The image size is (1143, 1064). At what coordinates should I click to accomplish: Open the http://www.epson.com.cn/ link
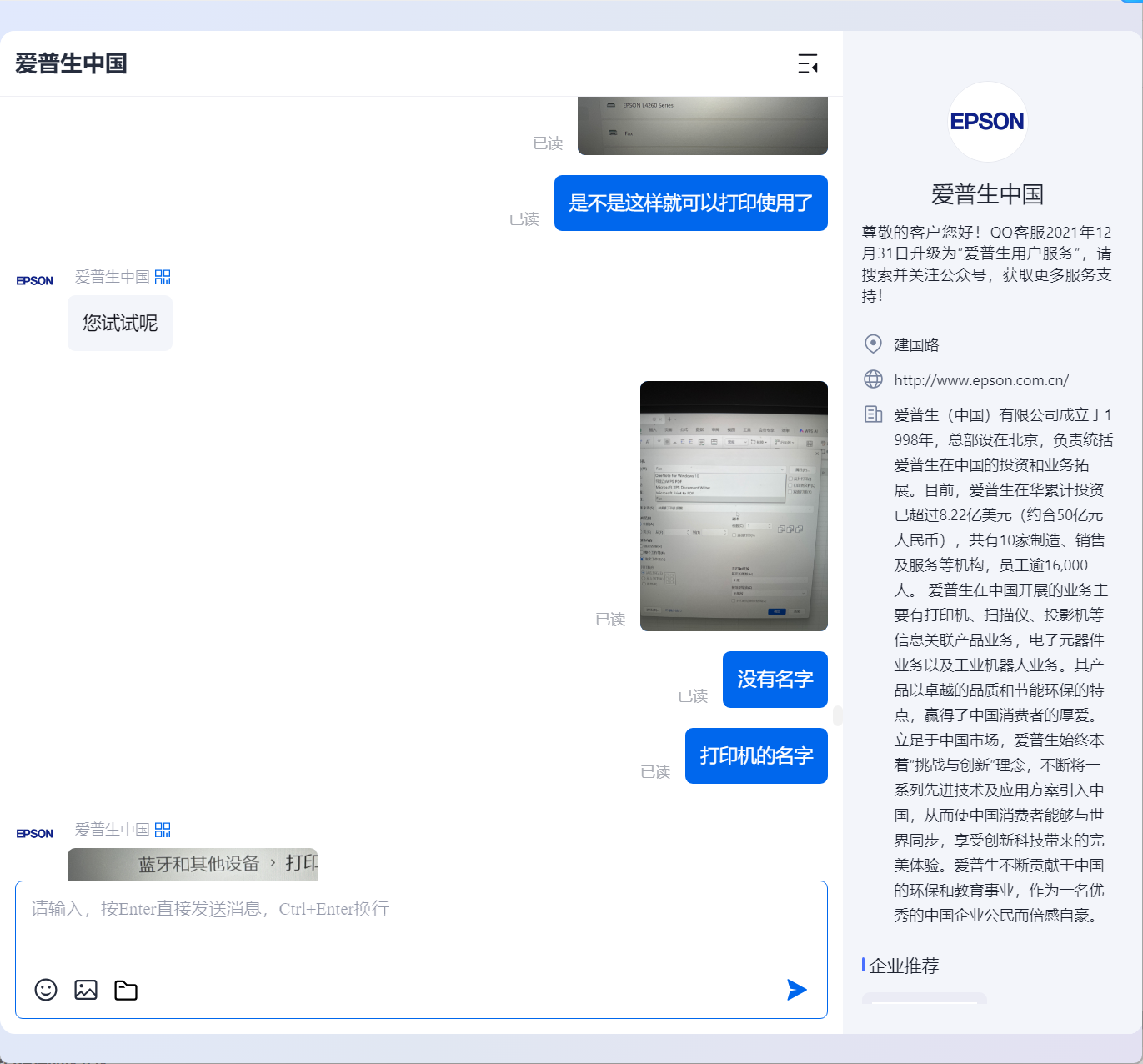point(981,380)
